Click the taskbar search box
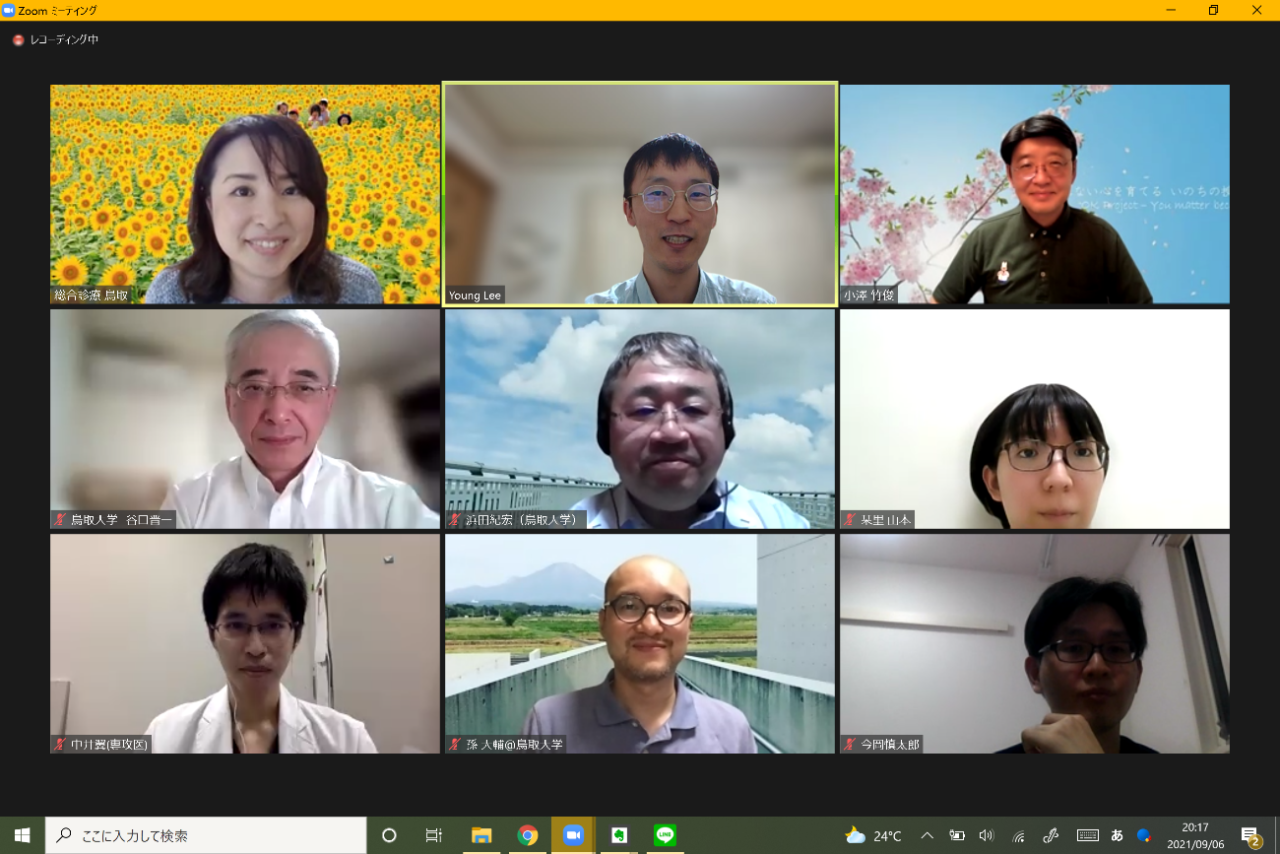1280x854 pixels. (206, 835)
